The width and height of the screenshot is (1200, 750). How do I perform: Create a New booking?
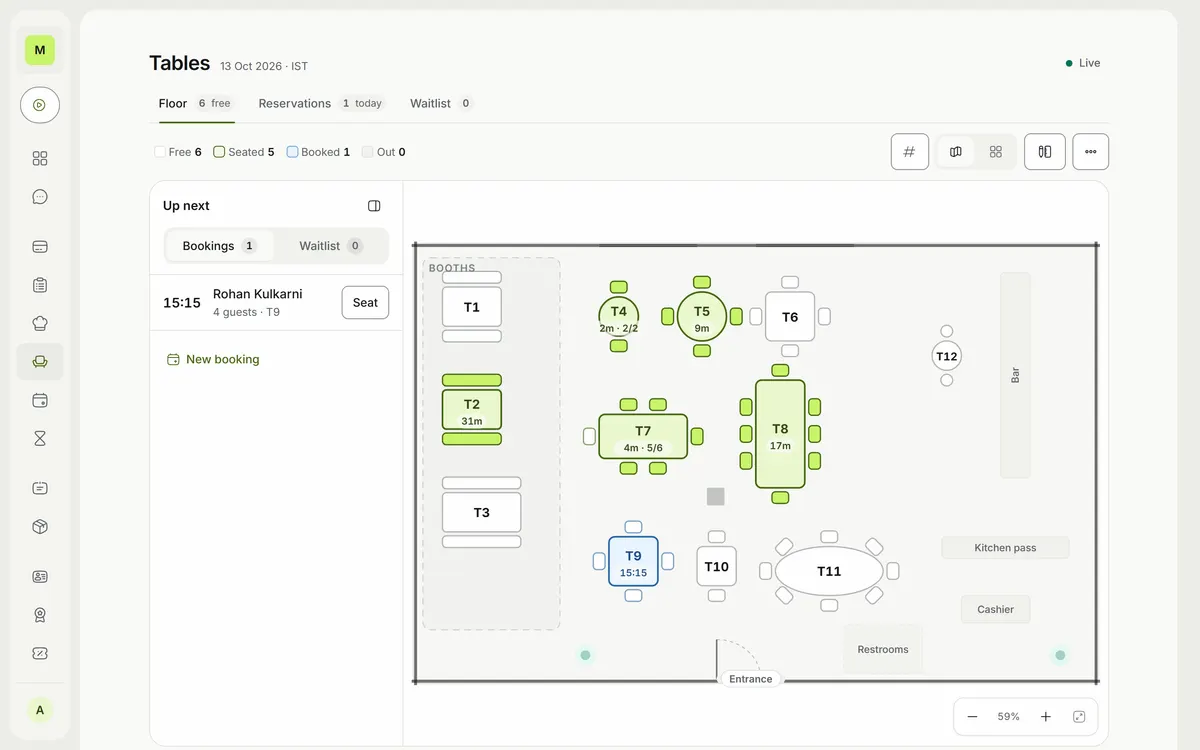213,359
